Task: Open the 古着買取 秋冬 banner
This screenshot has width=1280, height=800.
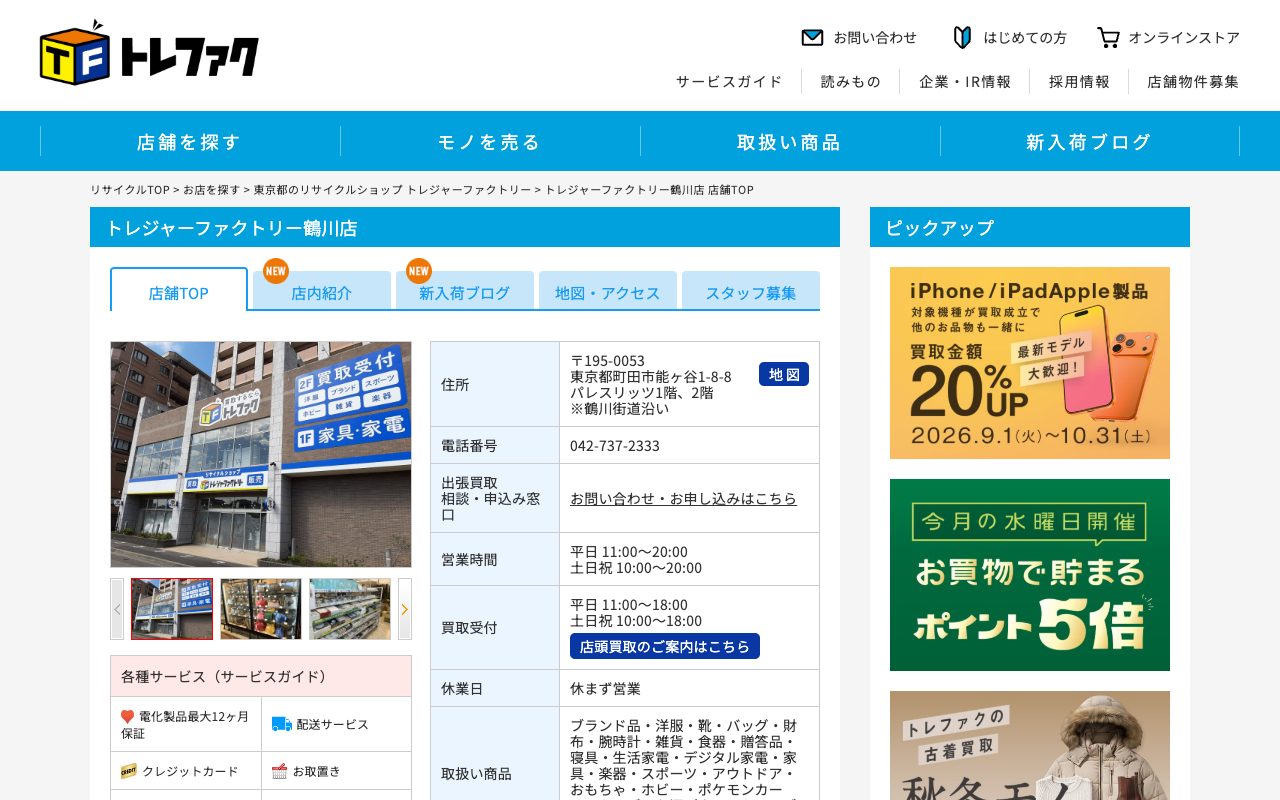Action: [x=1030, y=745]
